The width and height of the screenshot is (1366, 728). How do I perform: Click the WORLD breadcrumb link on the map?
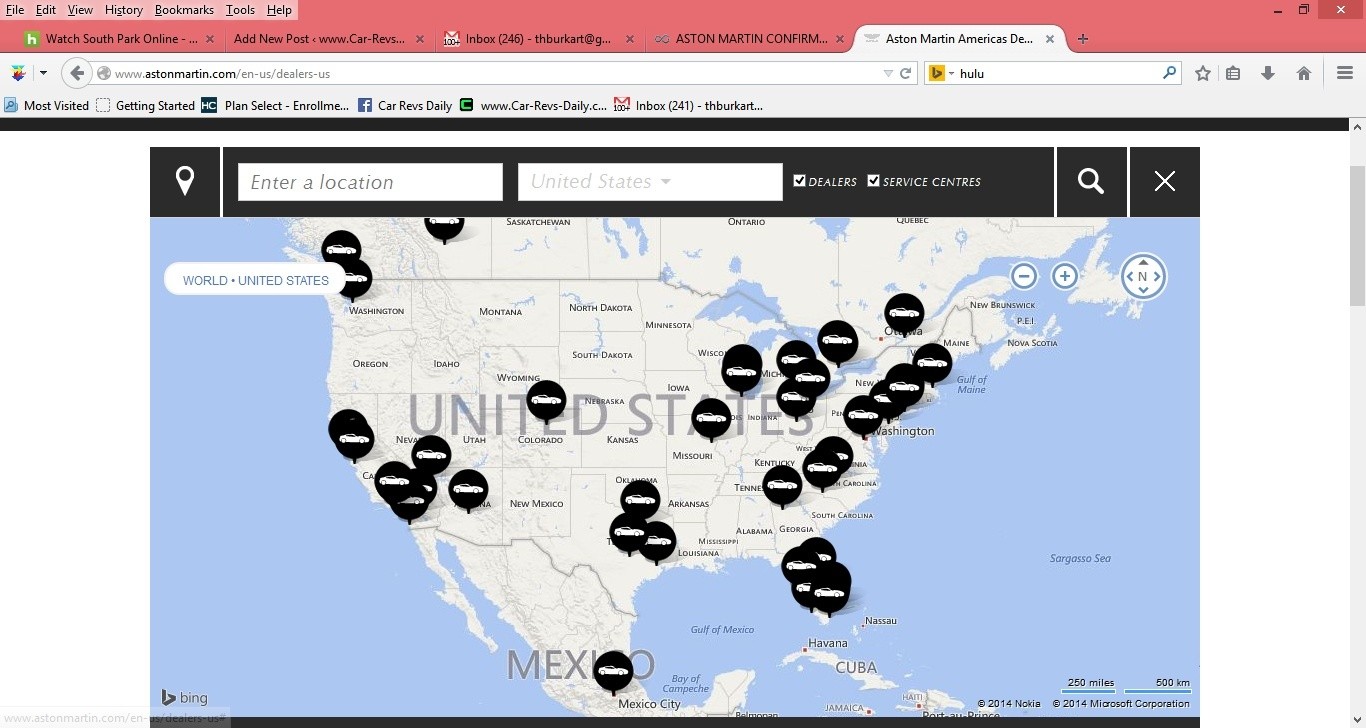tap(205, 280)
